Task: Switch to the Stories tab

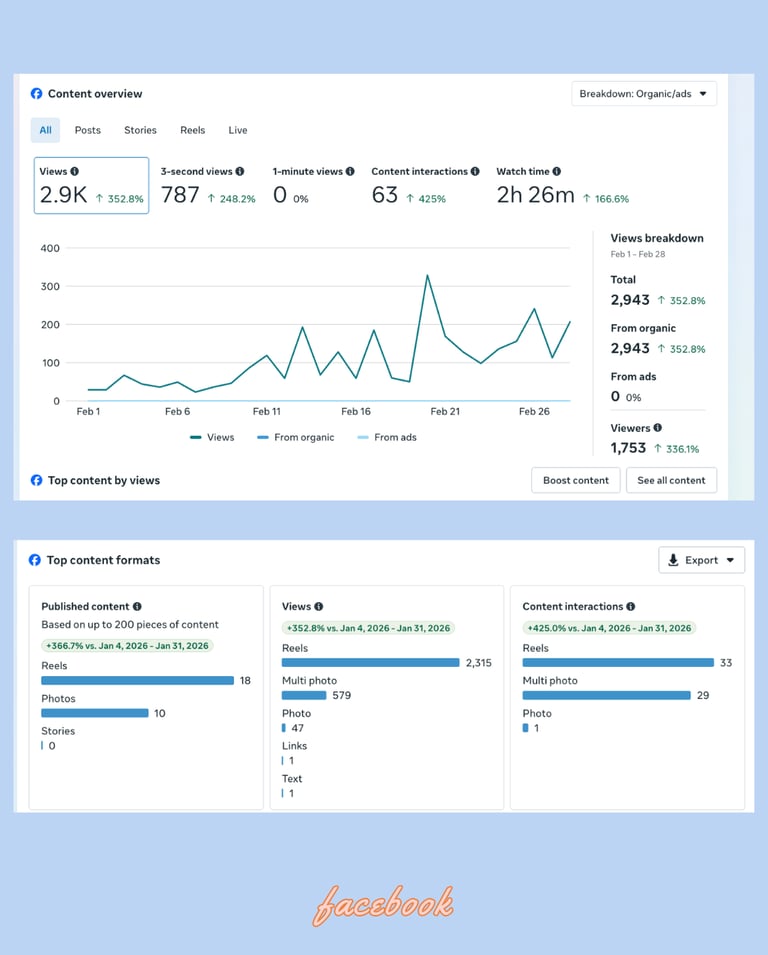Action: click(140, 130)
